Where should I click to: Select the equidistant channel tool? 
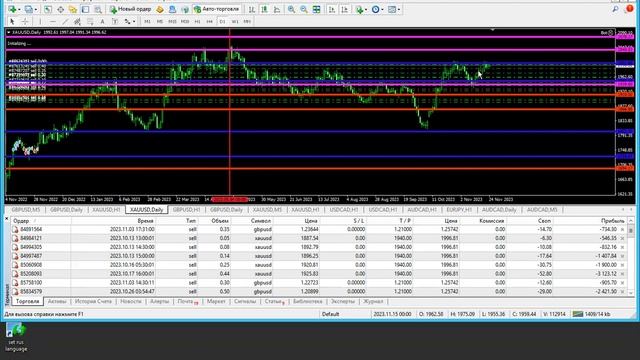pos(77,21)
